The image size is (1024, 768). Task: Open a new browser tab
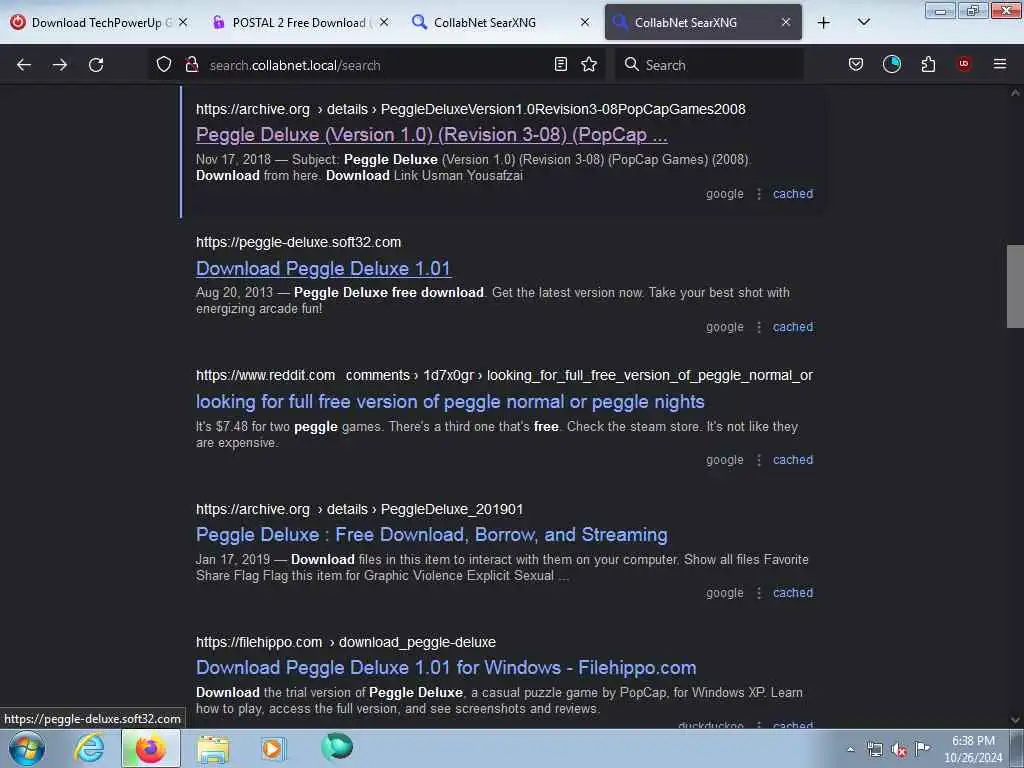tap(824, 23)
